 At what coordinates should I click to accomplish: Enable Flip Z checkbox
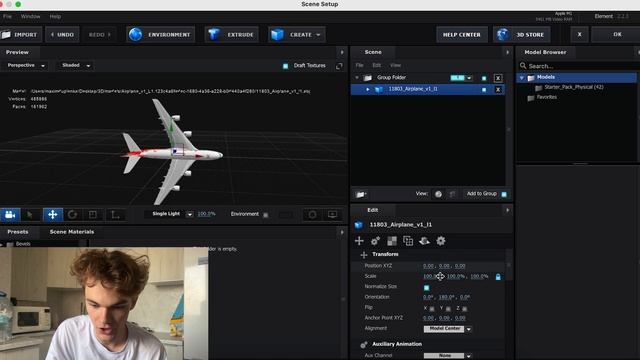pyautogui.click(x=464, y=309)
